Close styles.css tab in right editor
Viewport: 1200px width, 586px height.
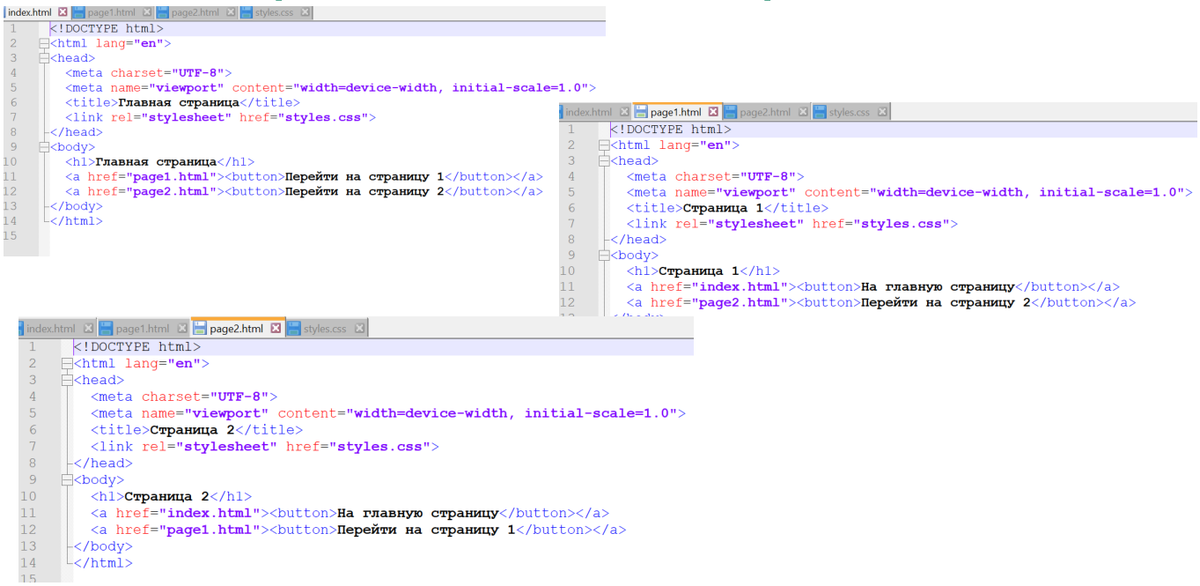click(x=882, y=112)
